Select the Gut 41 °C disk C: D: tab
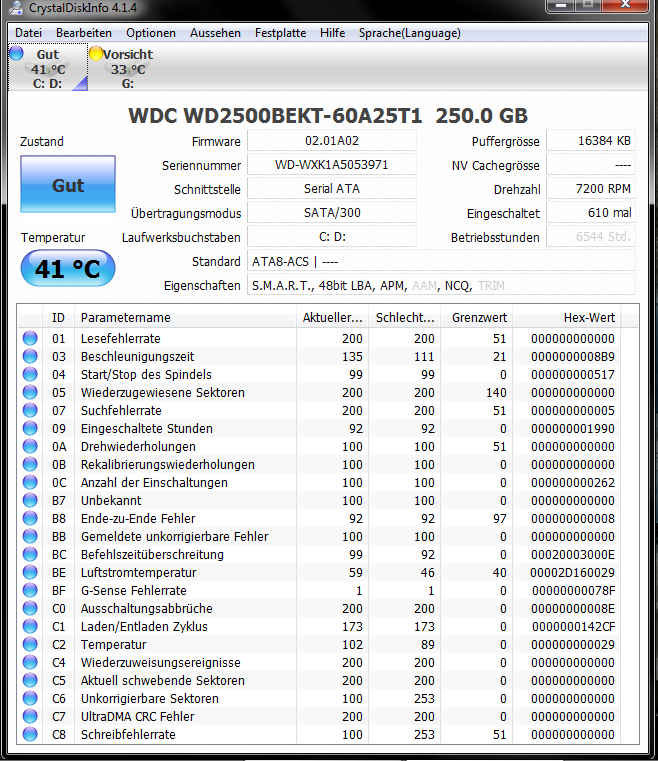 (x=48, y=68)
